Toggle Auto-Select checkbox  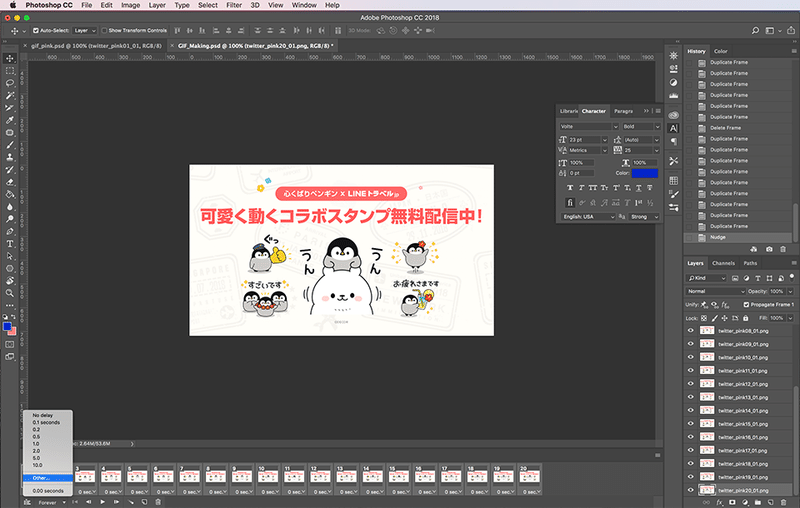(x=36, y=31)
